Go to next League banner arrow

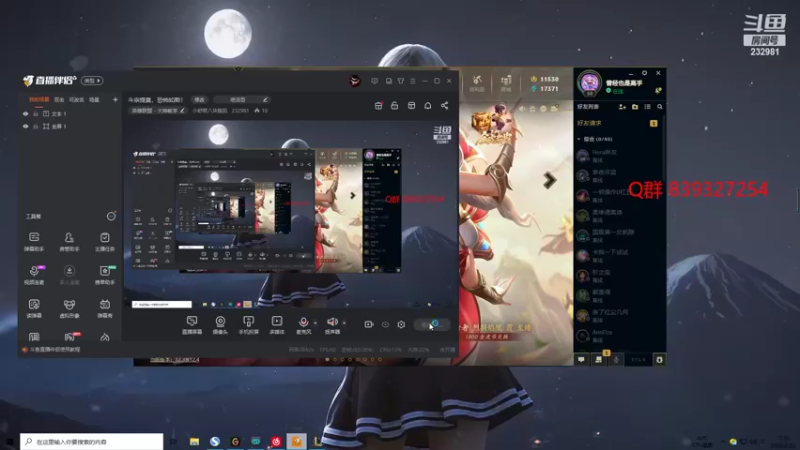point(549,180)
